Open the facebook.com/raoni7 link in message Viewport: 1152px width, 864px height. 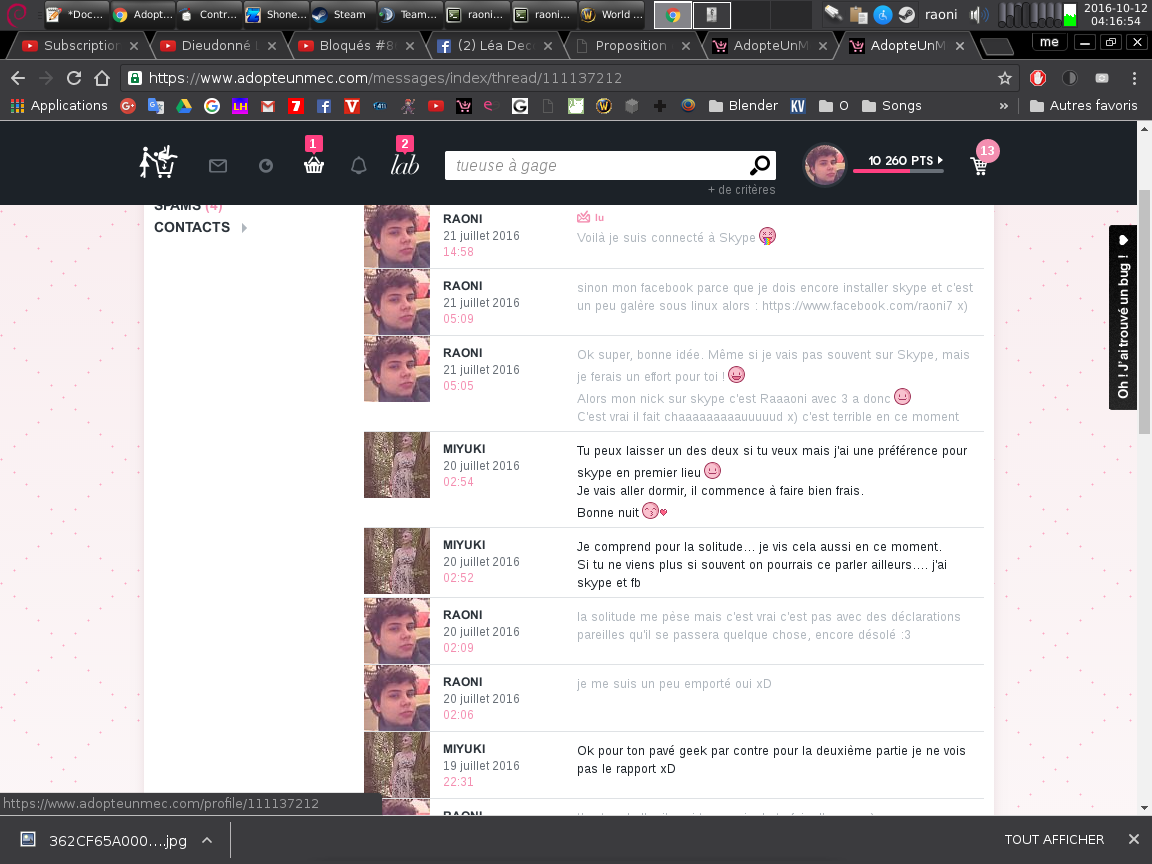pyautogui.click(x=858, y=306)
